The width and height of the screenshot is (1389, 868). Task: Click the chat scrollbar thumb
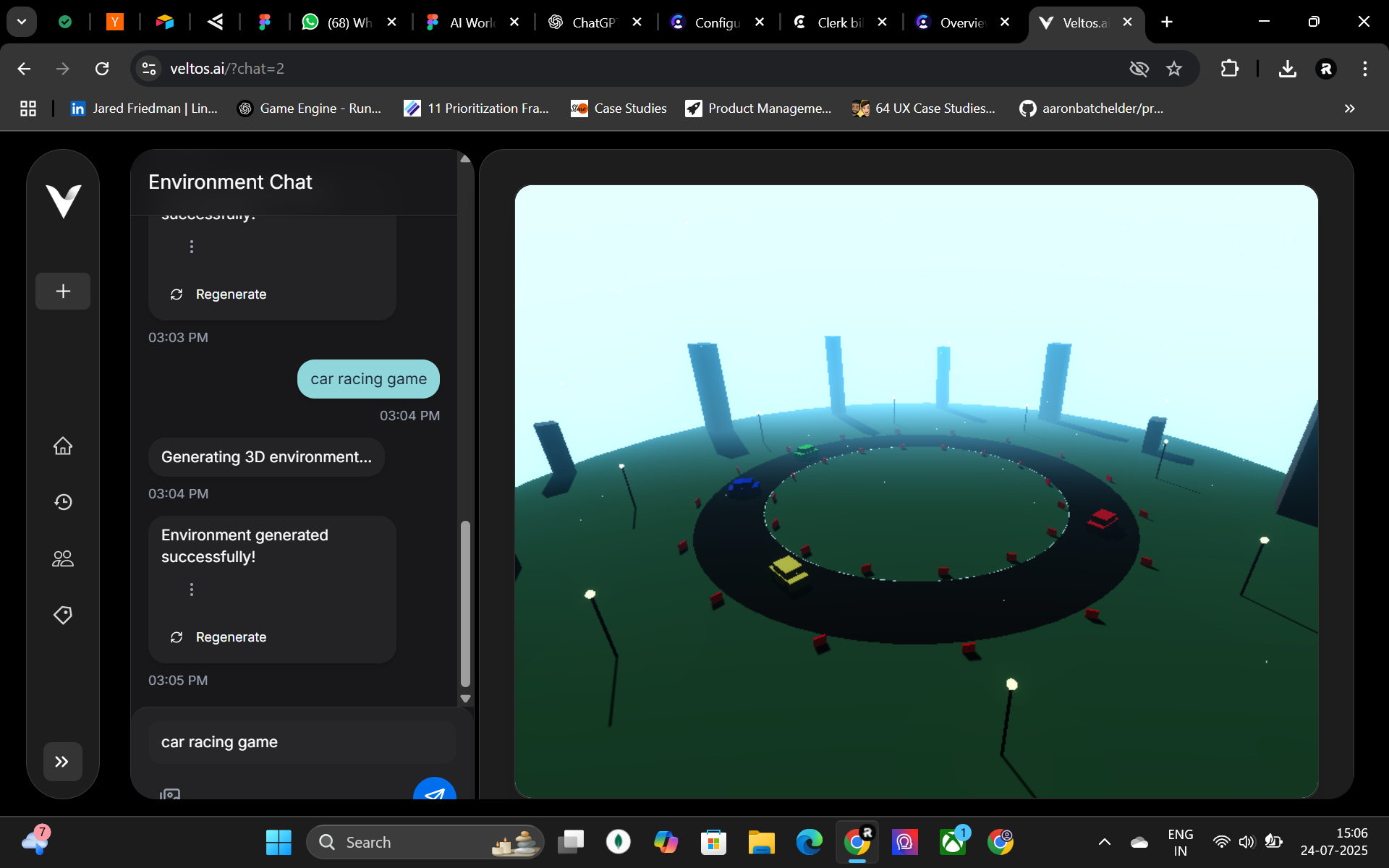click(x=466, y=604)
